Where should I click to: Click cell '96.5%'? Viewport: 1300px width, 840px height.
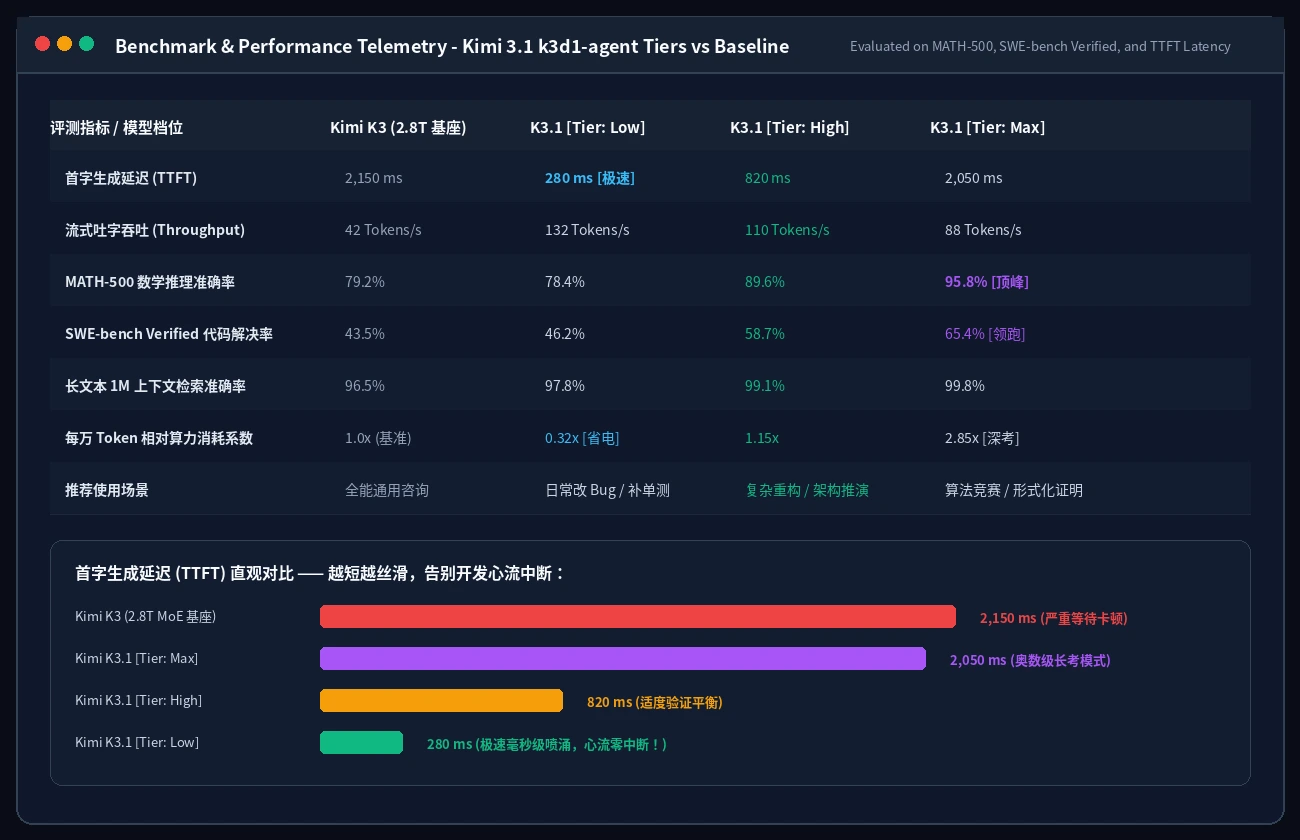(365, 386)
